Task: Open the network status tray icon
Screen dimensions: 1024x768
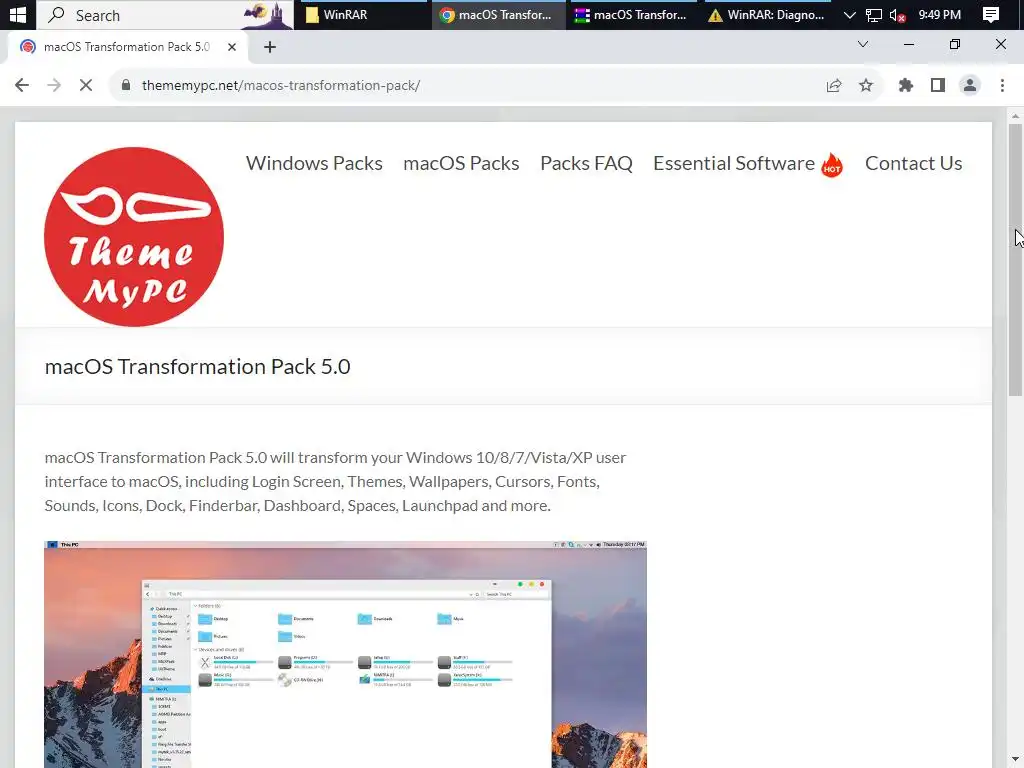Action: (874, 15)
